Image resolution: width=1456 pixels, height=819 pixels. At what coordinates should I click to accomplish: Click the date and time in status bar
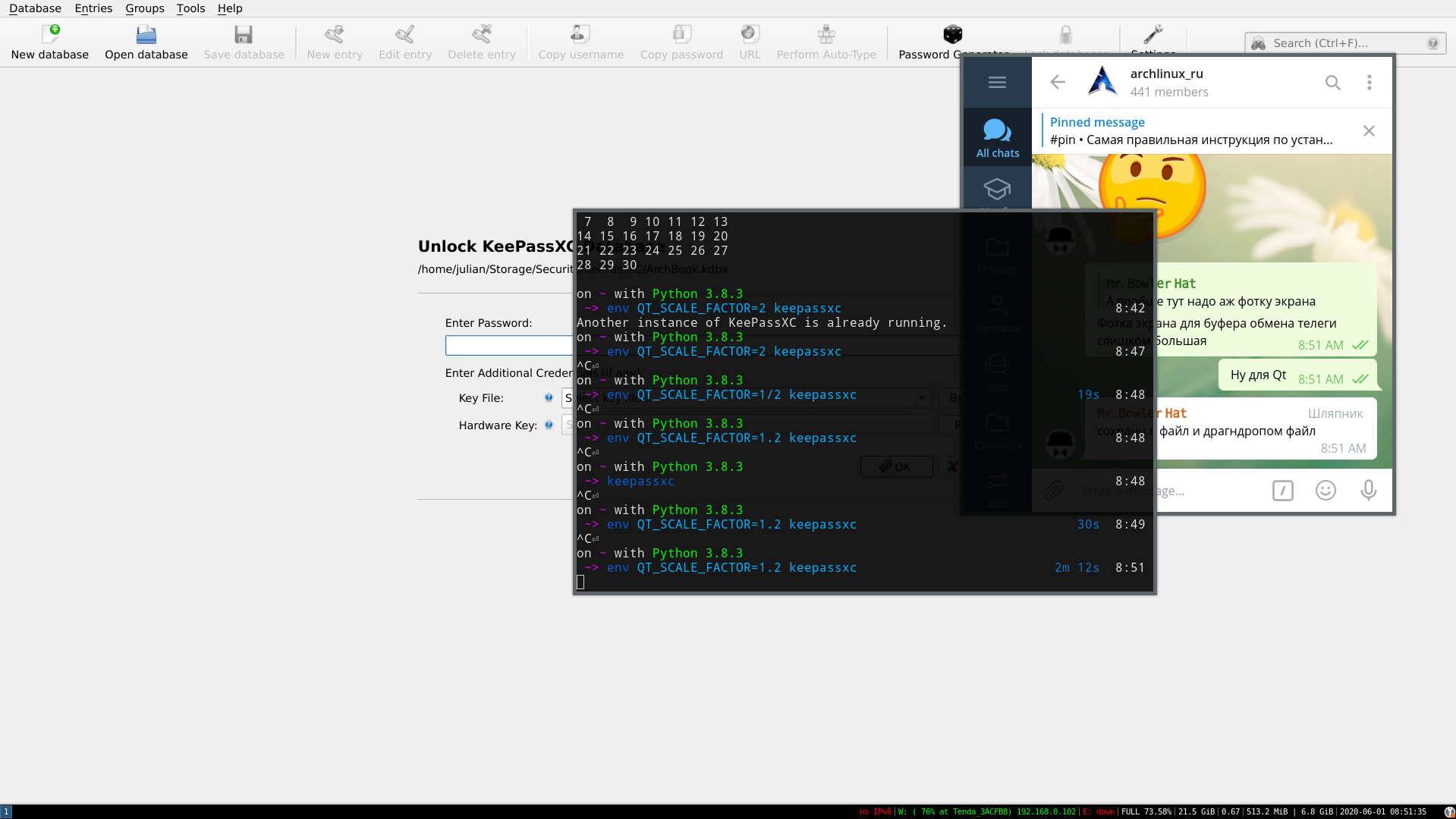point(1383,811)
